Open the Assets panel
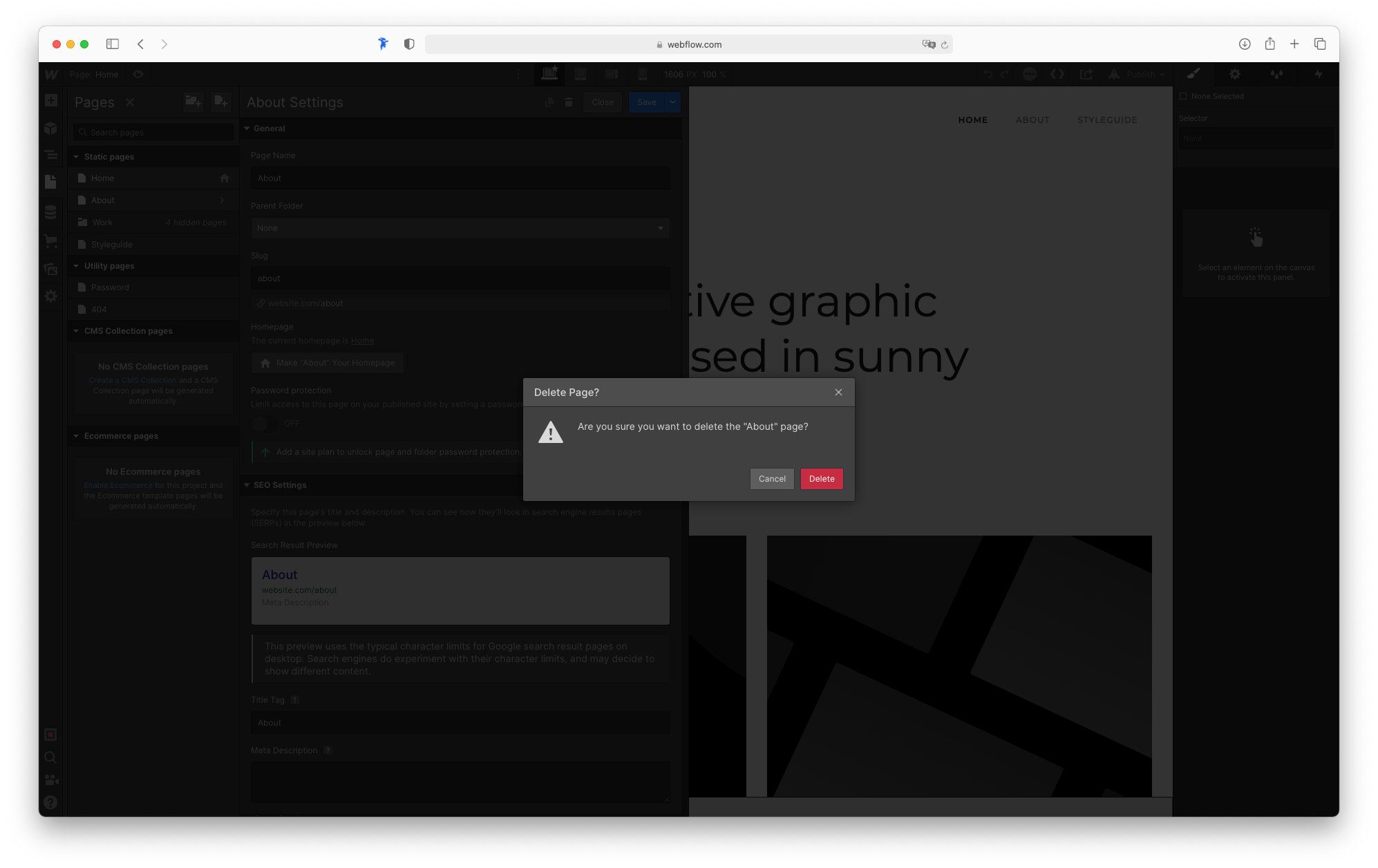 [51, 269]
